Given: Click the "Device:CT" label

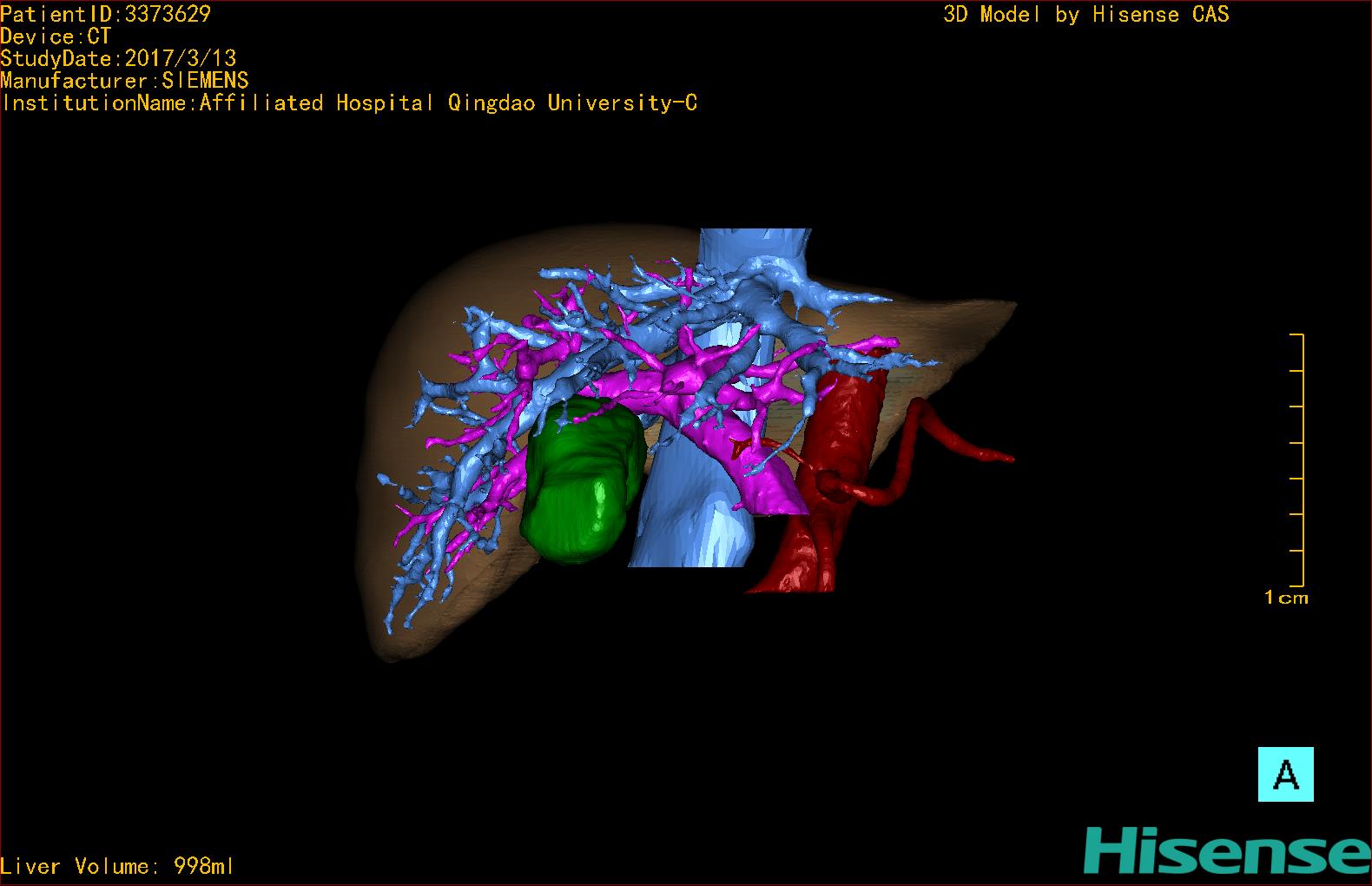Looking at the screenshot, I should (56, 36).
